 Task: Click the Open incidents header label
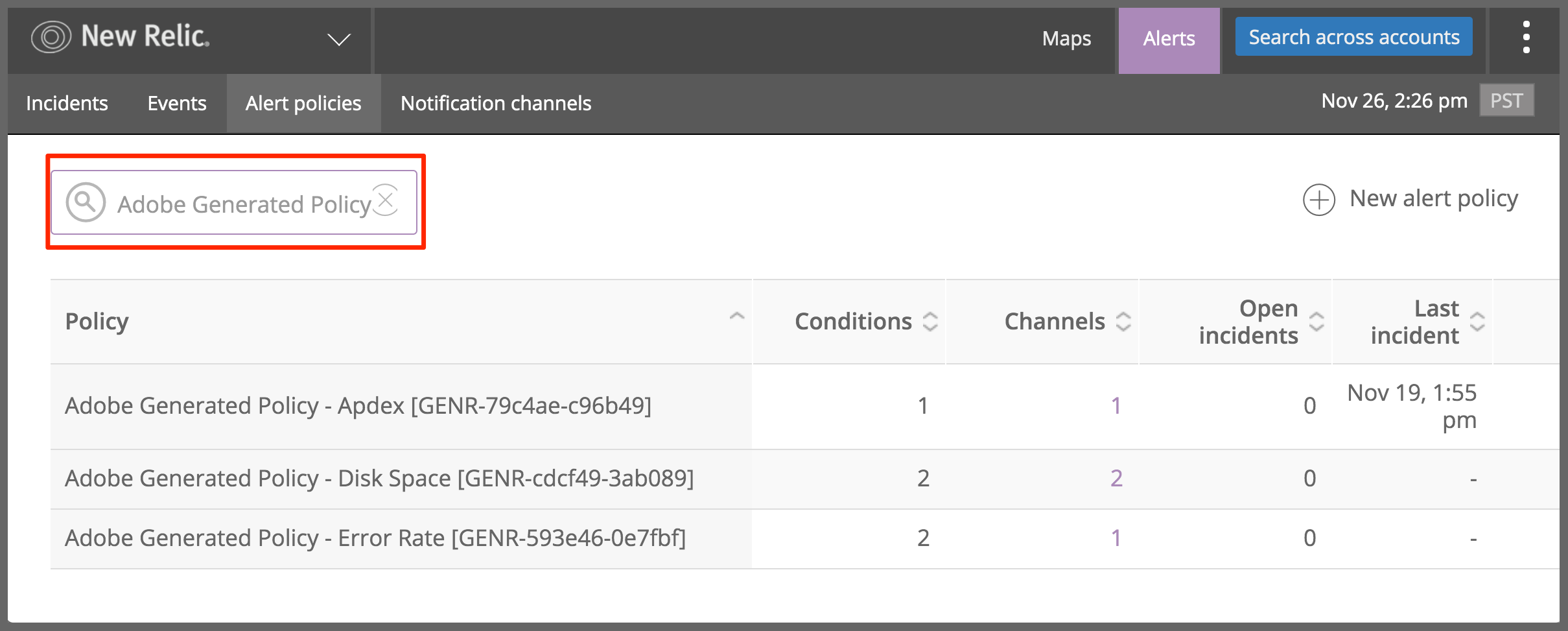[x=1248, y=322]
